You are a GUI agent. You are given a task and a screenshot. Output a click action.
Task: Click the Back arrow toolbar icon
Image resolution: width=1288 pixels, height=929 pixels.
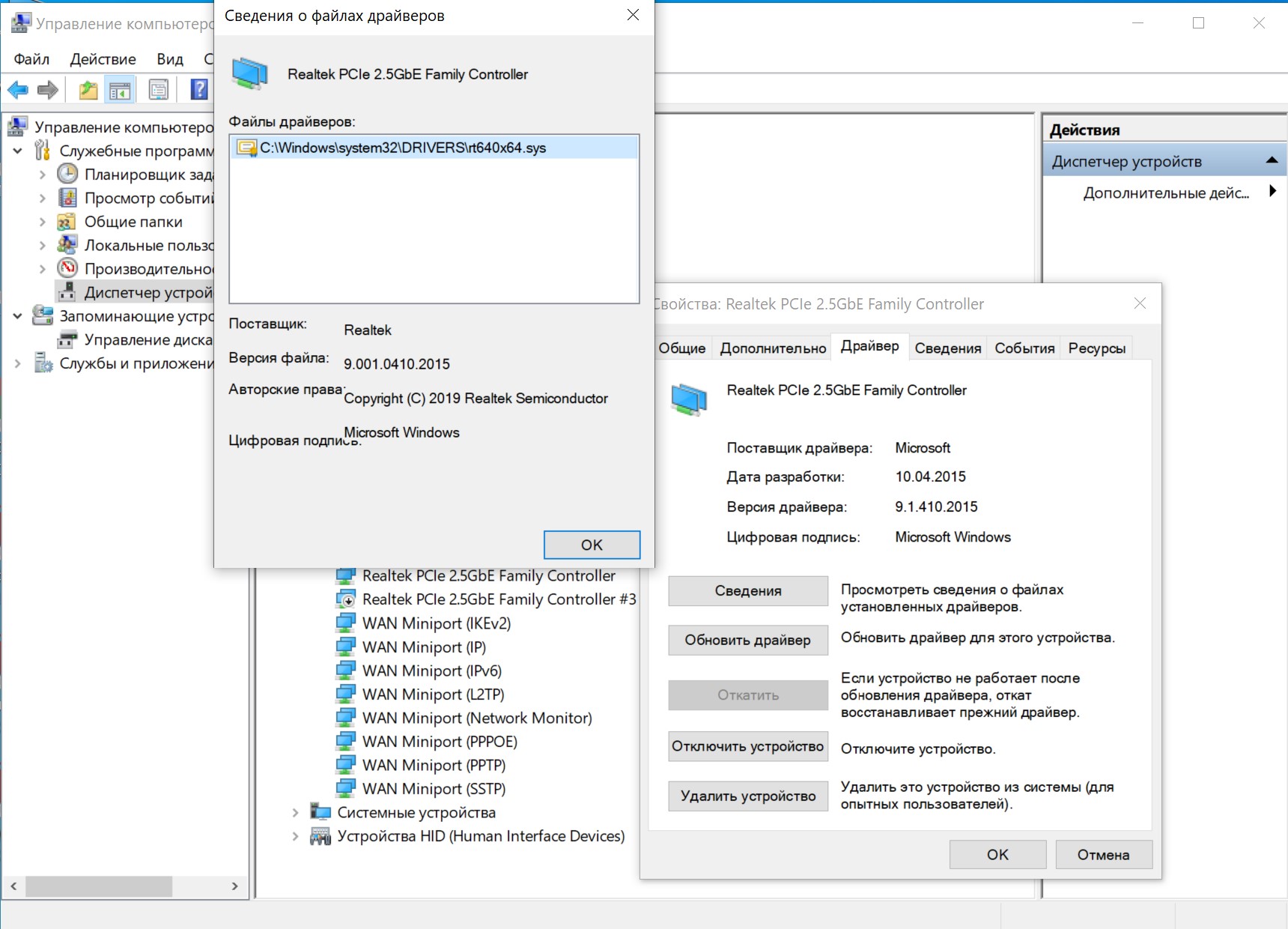(x=18, y=91)
